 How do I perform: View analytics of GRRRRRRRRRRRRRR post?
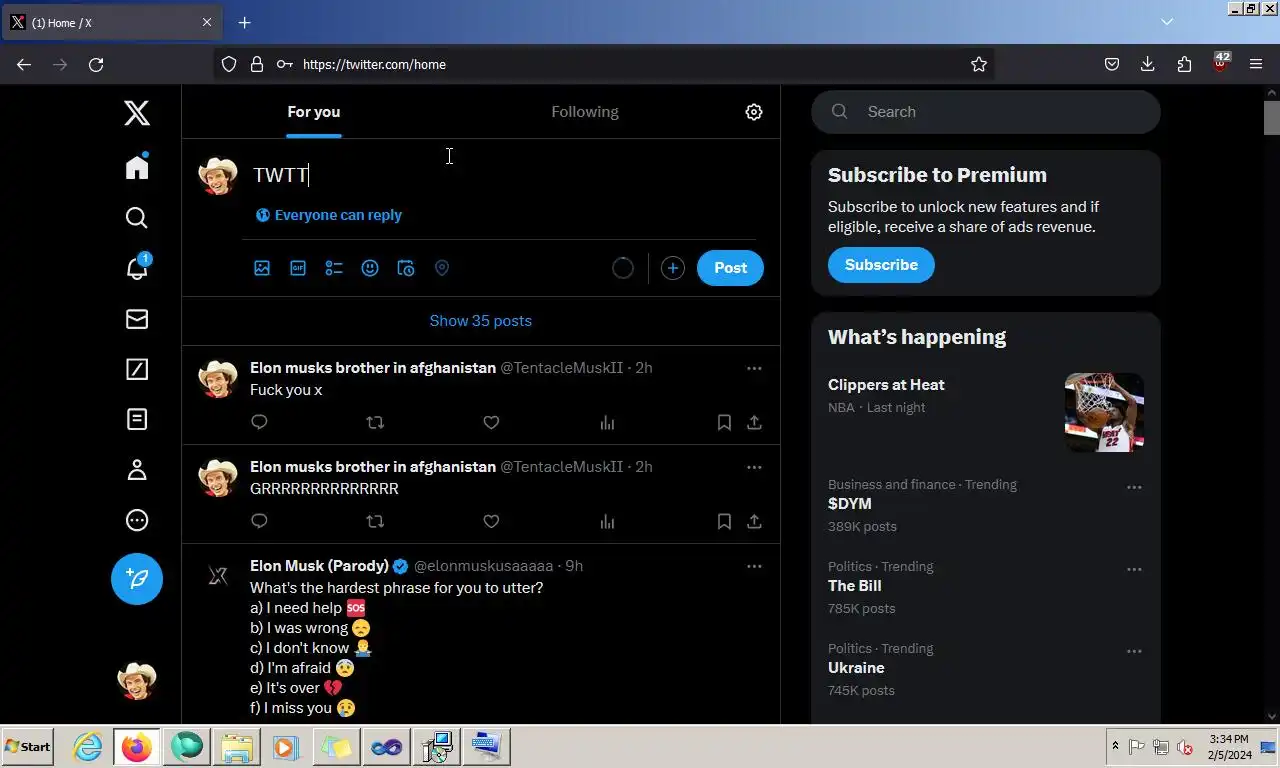click(x=607, y=521)
